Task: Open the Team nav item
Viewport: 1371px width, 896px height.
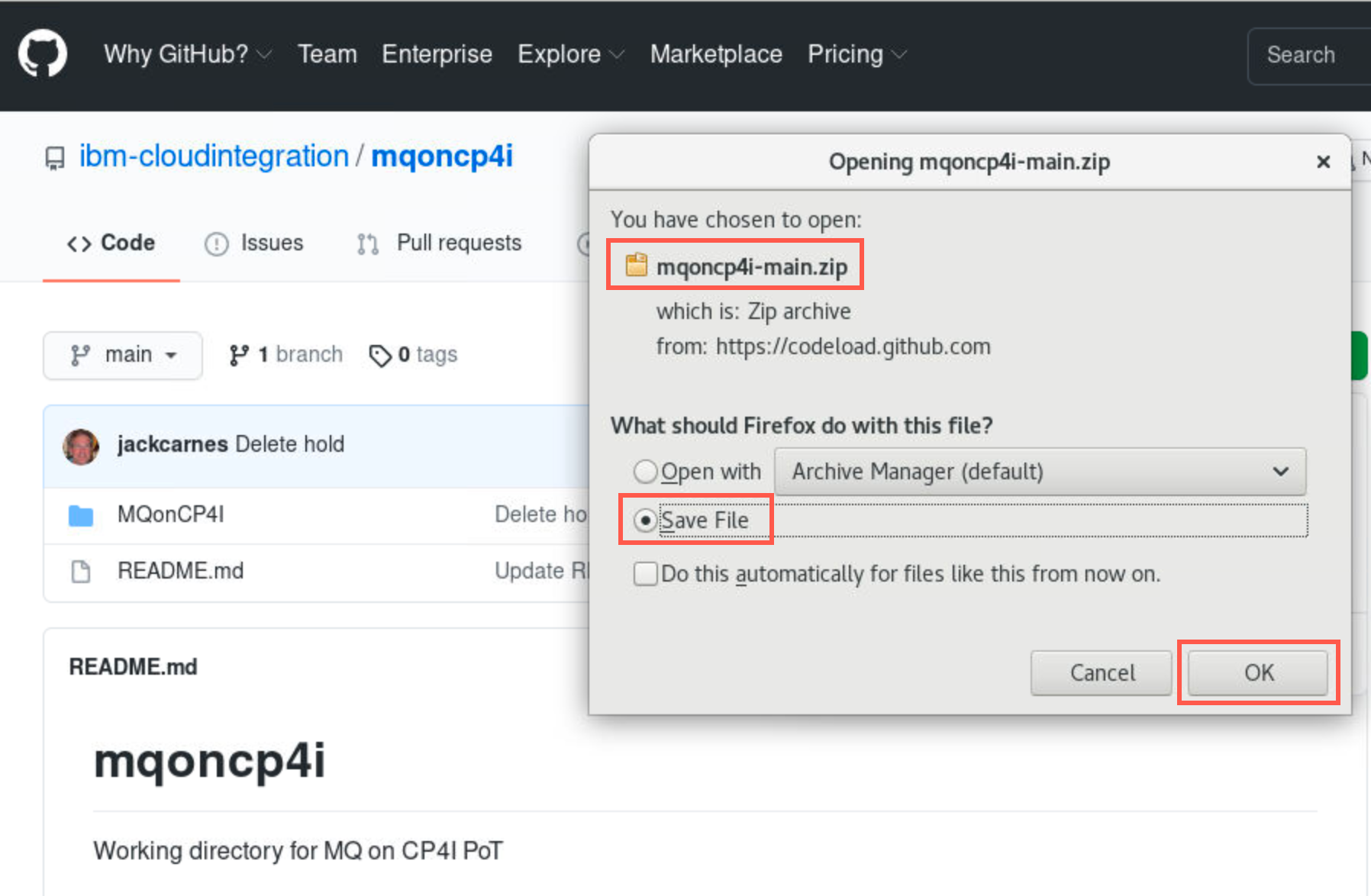Action: pyautogui.click(x=327, y=54)
